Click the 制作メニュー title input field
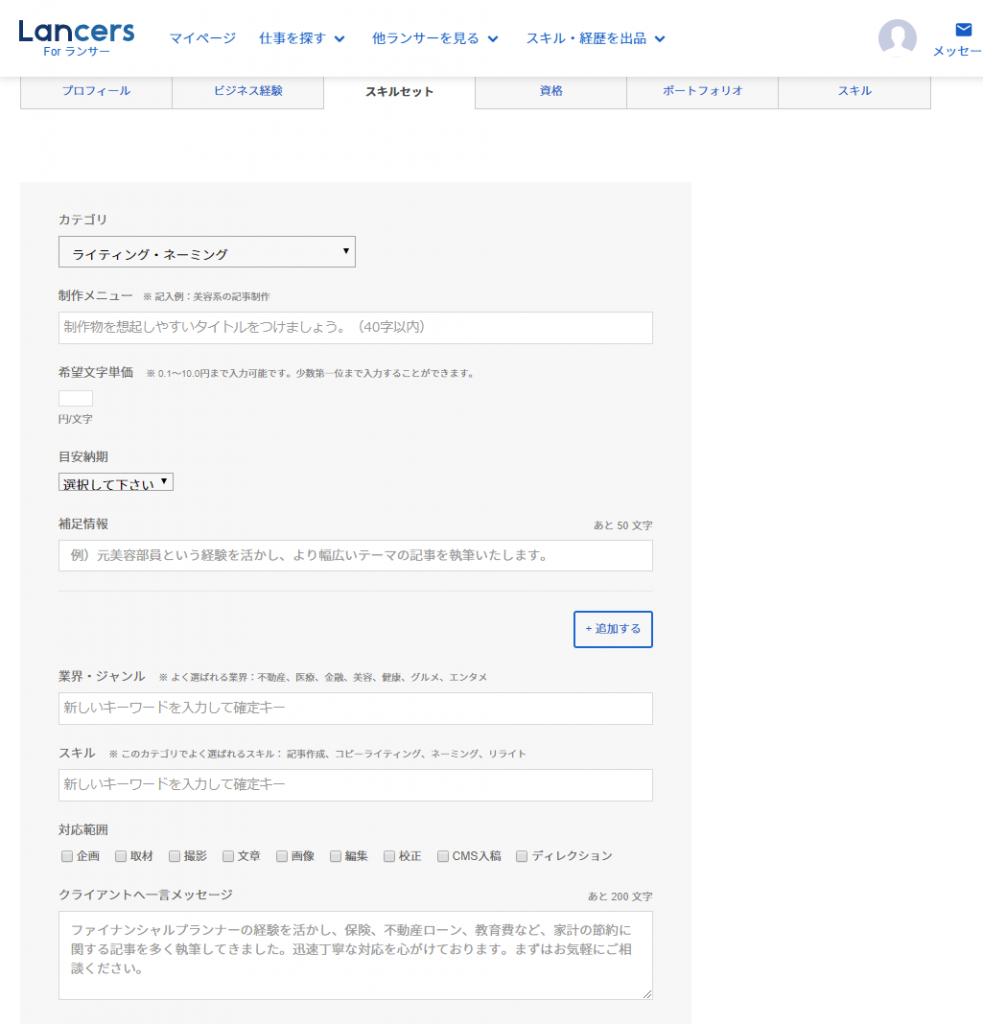983x1024 pixels. point(355,328)
